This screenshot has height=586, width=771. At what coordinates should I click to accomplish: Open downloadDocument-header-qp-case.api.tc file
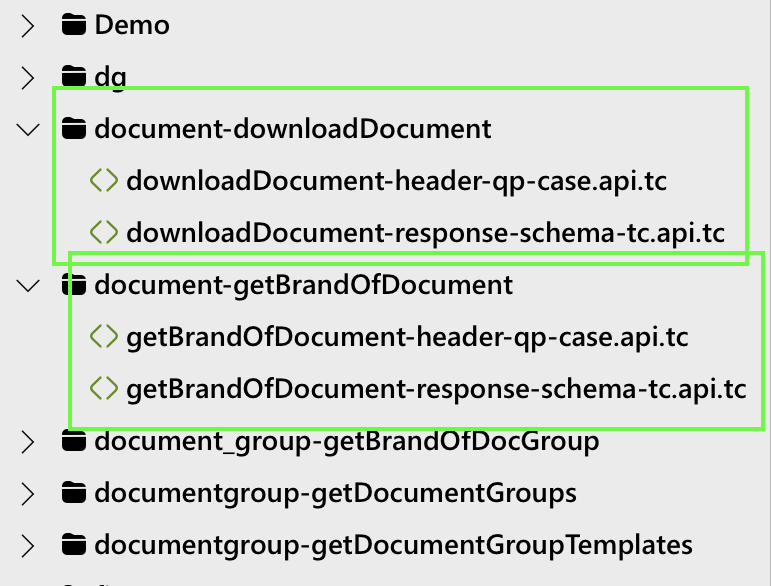point(396,181)
